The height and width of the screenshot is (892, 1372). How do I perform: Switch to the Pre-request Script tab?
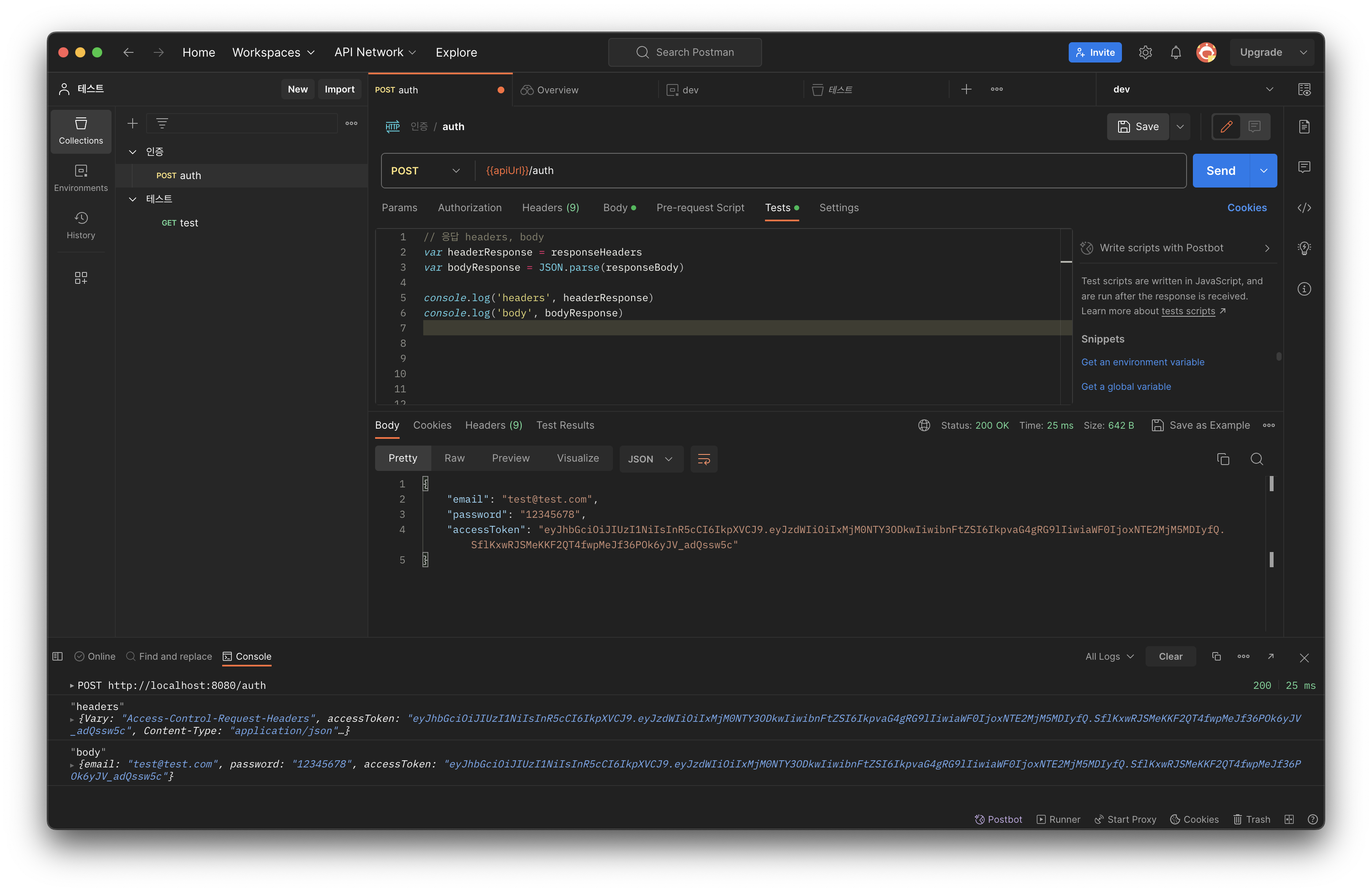pyautogui.click(x=700, y=207)
